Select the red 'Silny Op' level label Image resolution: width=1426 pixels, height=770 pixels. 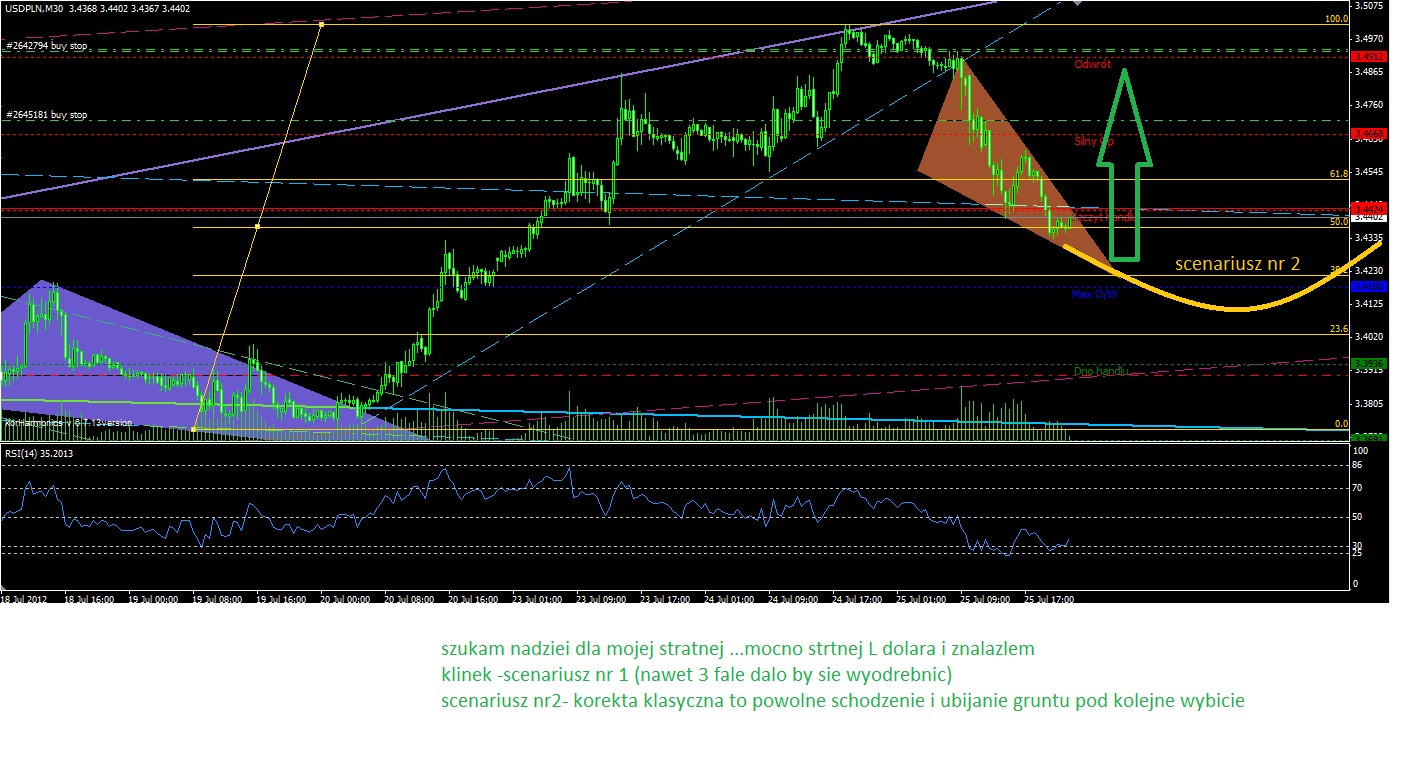tap(1094, 142)
